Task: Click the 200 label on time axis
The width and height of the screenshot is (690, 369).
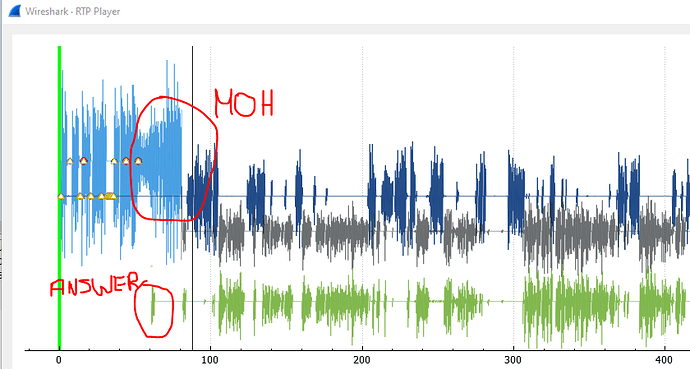Action: (362, 360)
